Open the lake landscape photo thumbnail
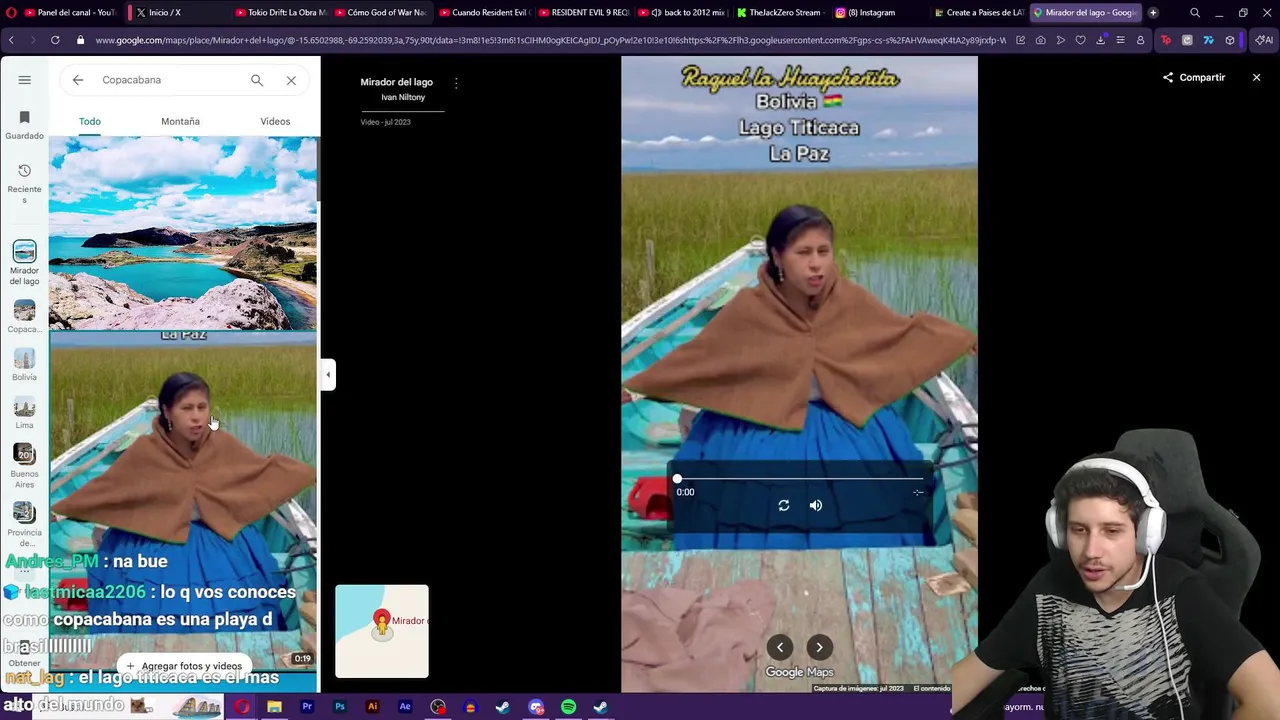1280x720 pixels. coord(183,233)
